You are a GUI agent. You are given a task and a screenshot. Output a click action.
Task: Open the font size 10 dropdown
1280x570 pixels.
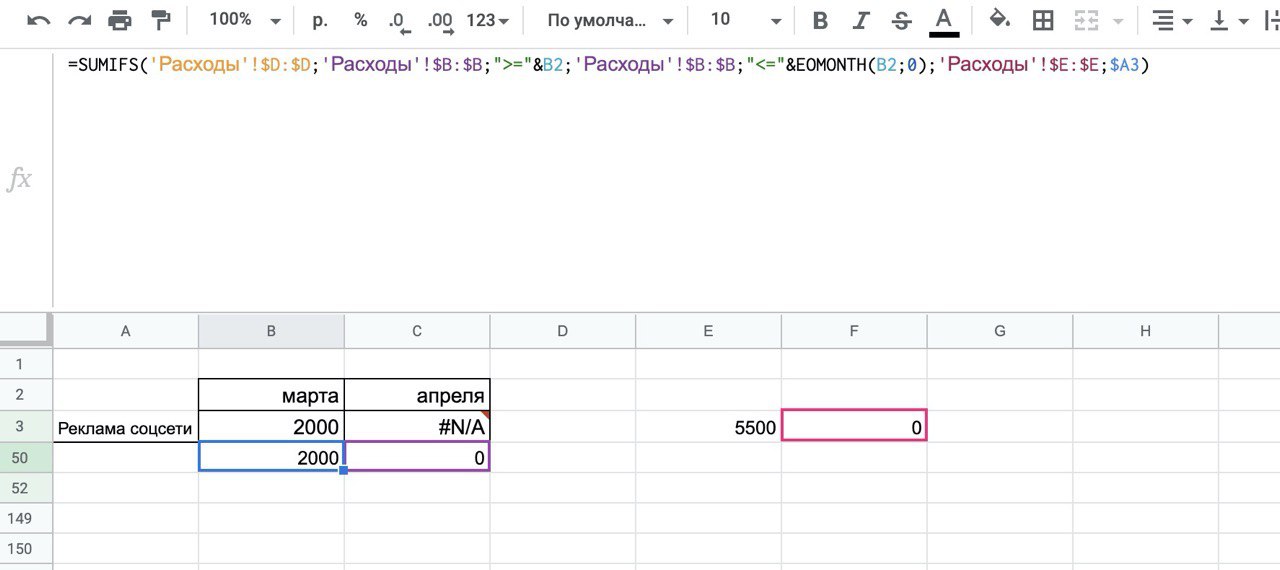tap(744, 20)
